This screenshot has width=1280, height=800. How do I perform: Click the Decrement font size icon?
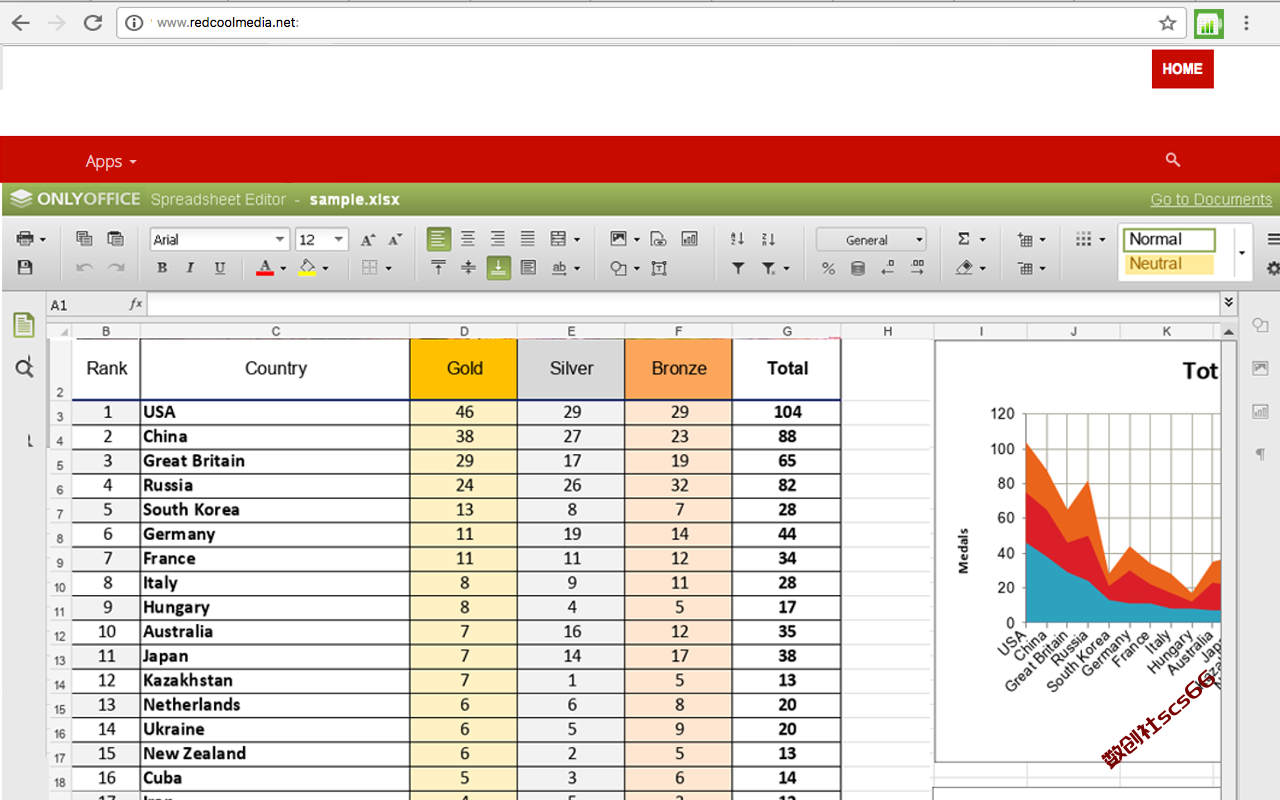click(395, 239)
